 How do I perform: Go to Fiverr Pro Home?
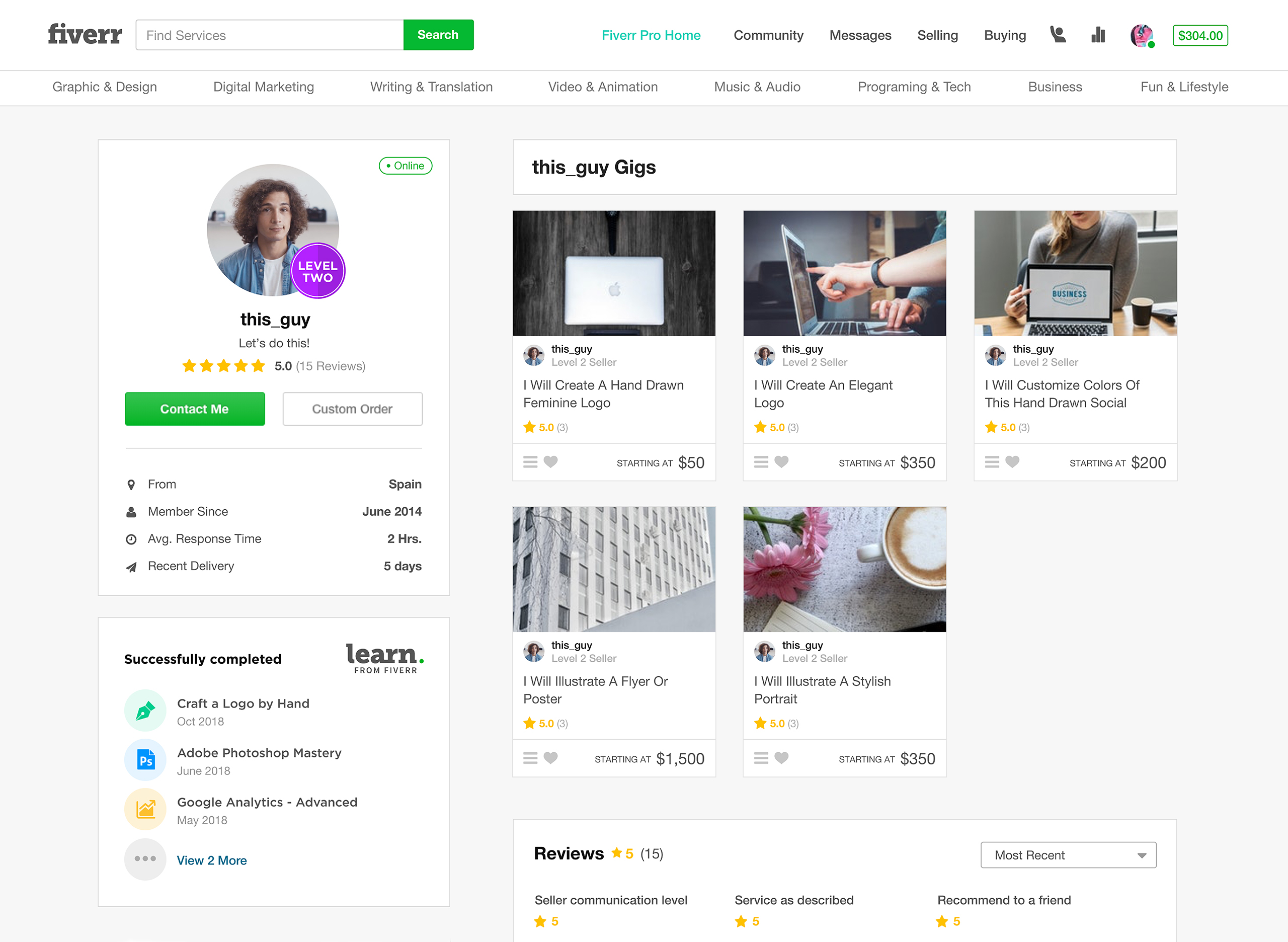[651, 35]
